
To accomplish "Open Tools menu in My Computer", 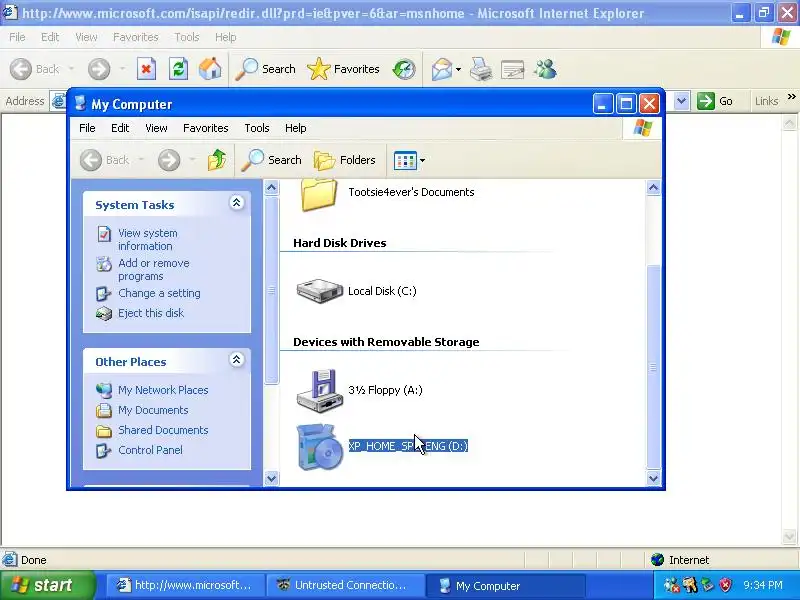I will pos(257,128).
